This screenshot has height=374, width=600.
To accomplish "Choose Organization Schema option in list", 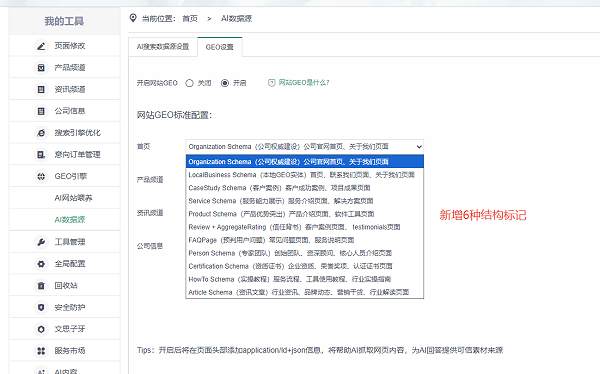I will [x=305, y=162].
